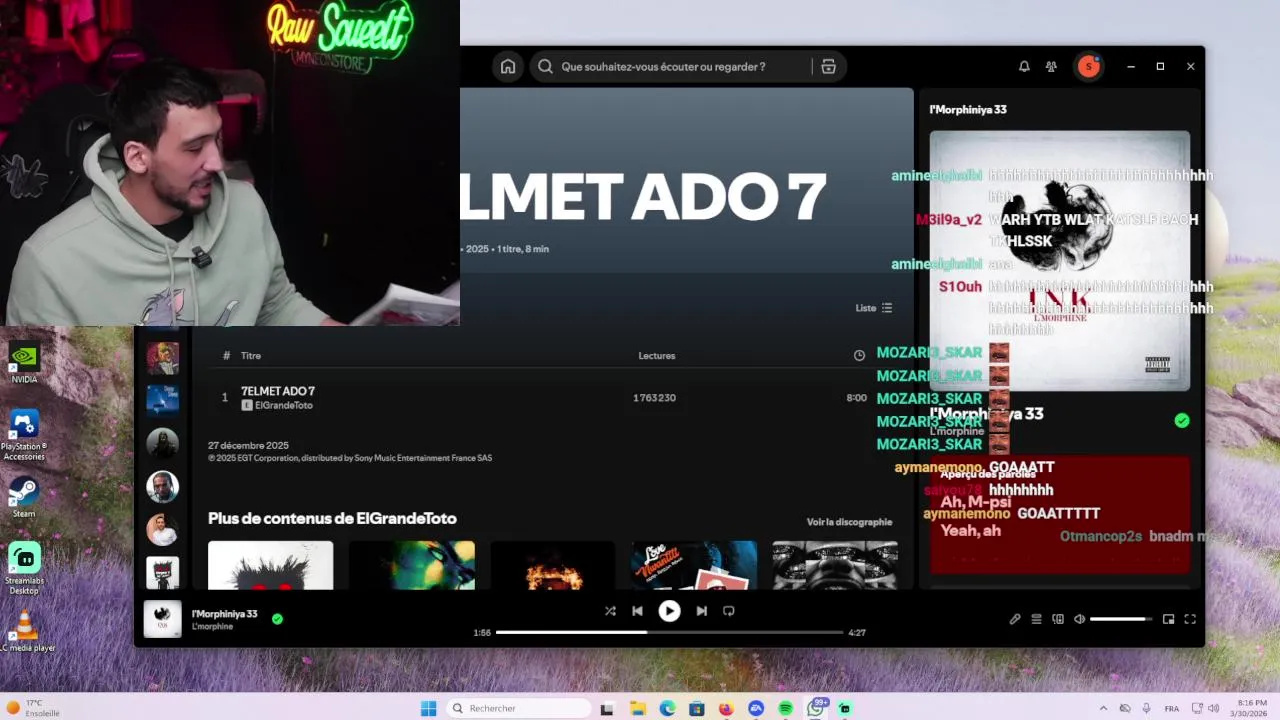Expand the system tray hidden icons chevron
Viewport: 1280px width, 720px height.
pos(1103,708)
